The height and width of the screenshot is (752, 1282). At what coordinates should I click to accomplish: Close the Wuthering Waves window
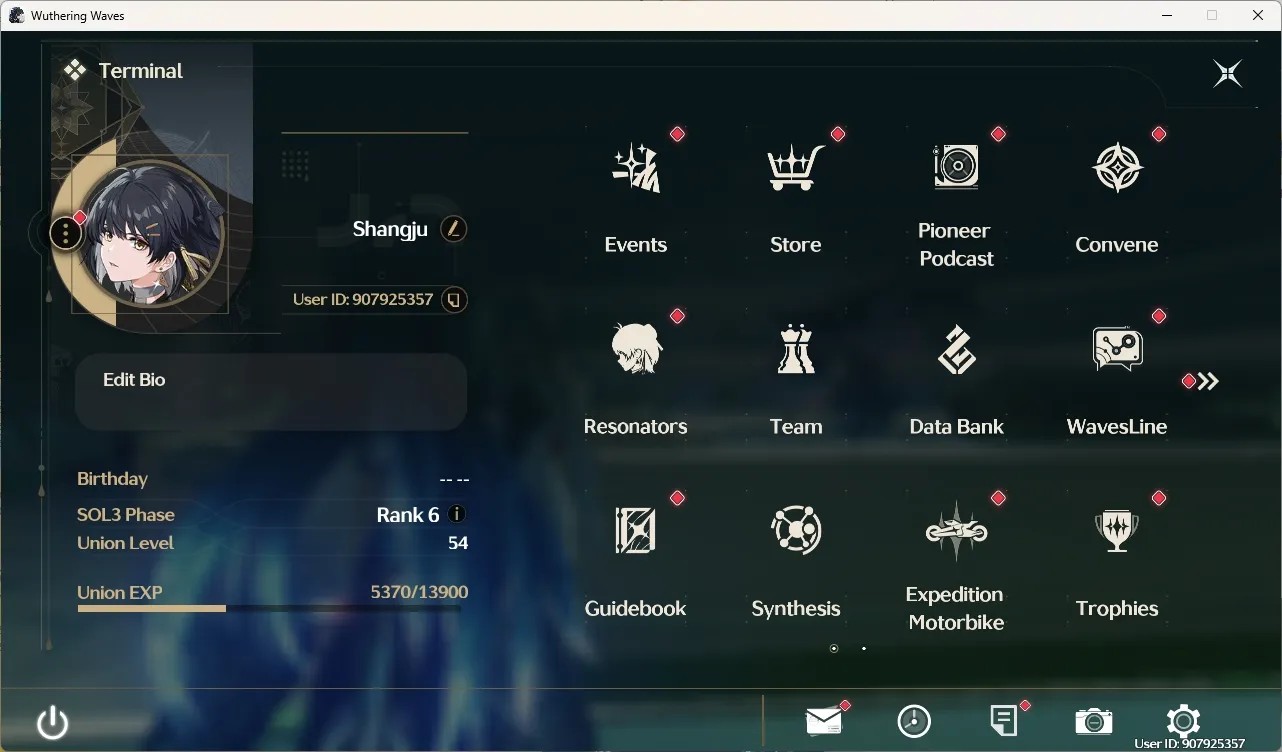click(1258, 15)
